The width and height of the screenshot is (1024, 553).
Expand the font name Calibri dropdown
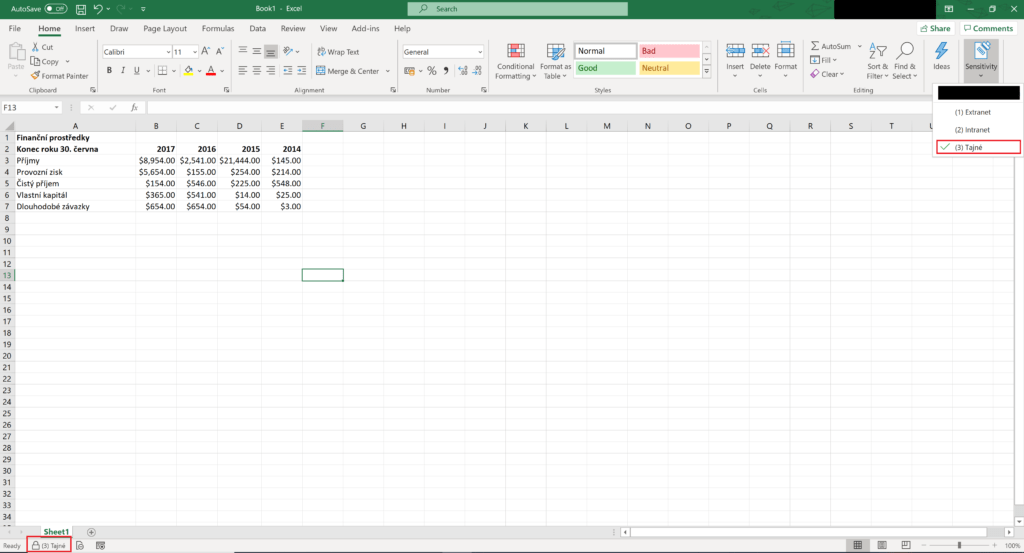click(167, 52)
